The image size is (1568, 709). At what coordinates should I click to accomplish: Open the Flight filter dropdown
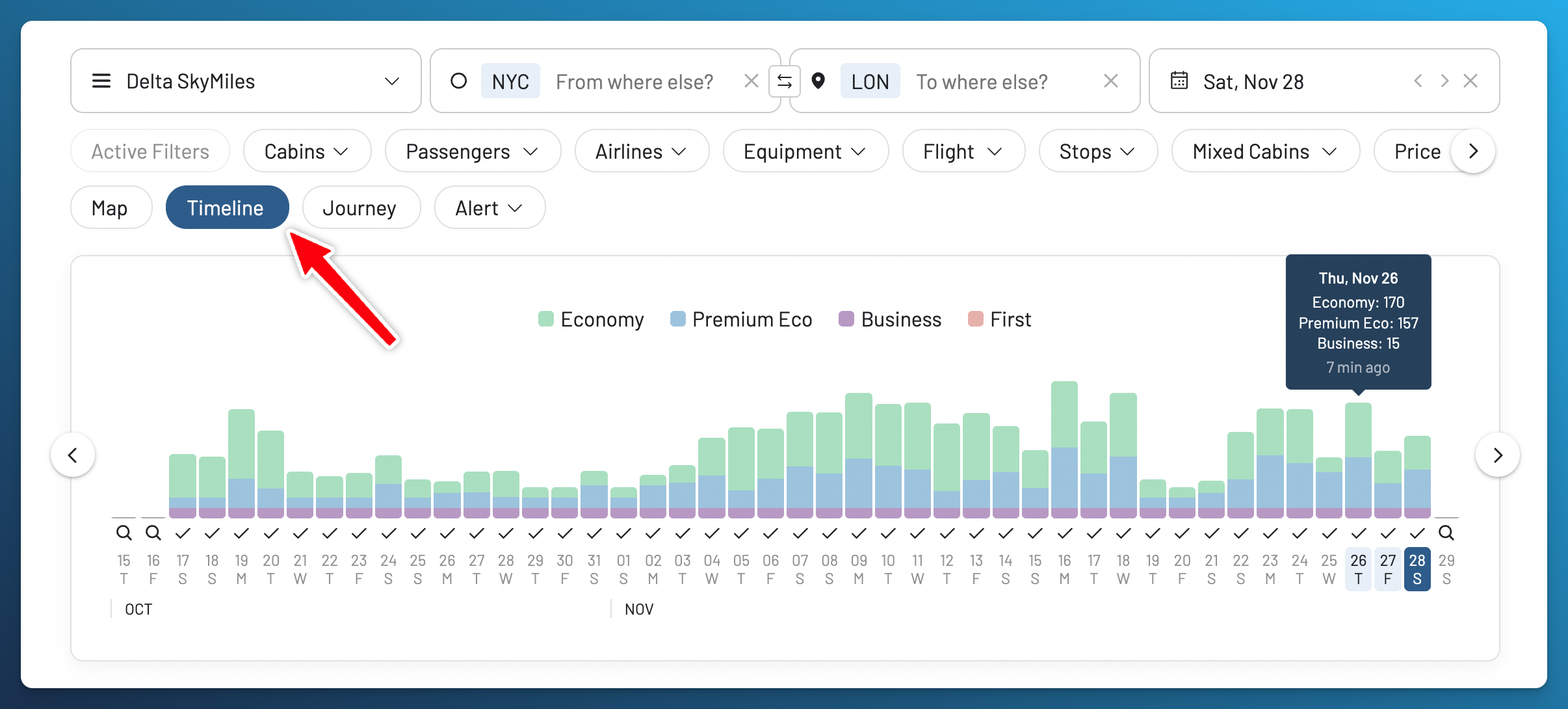pos(963,152)
